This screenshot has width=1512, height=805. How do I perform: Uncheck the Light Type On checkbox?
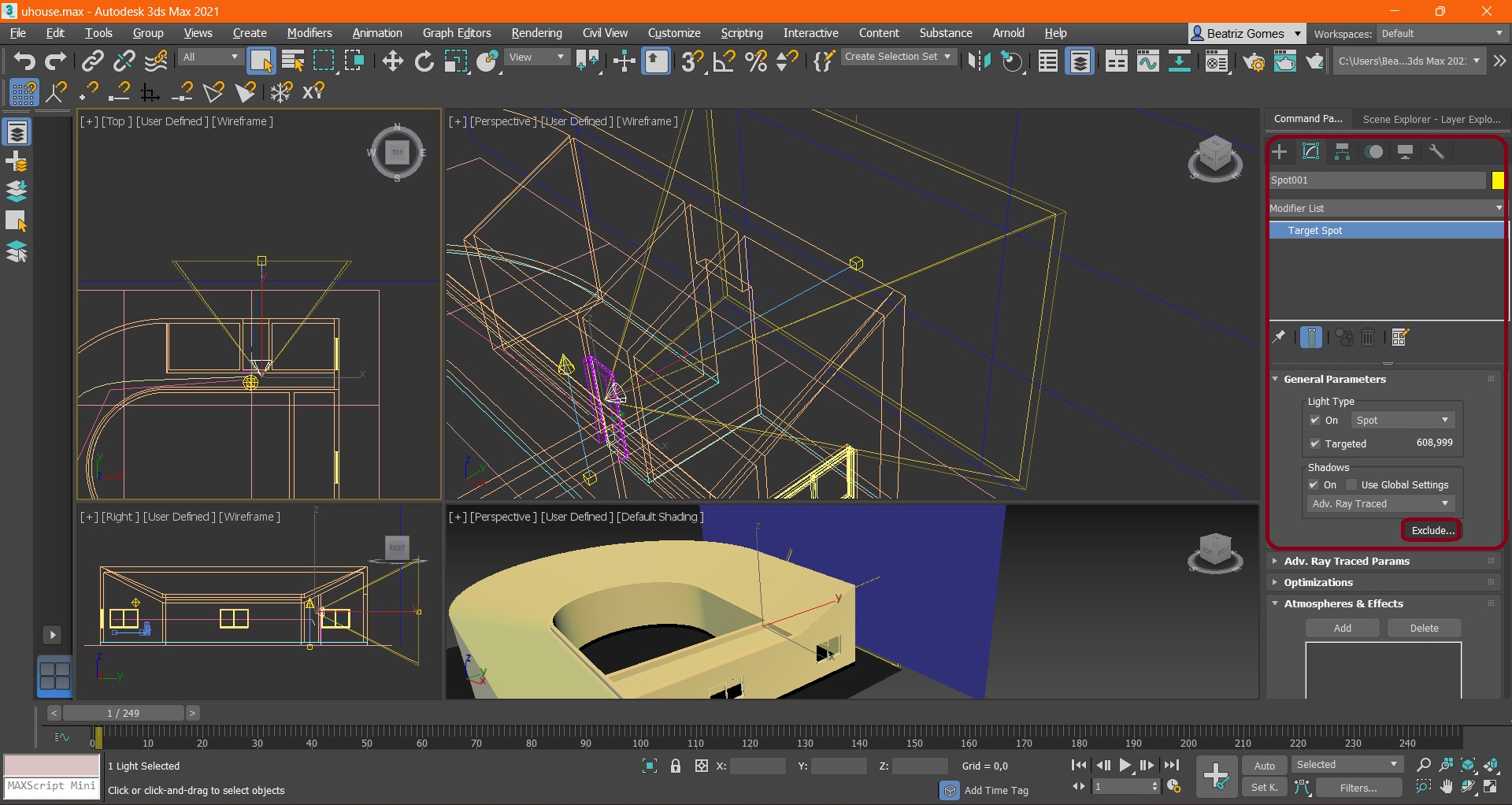click(1315, 421)
